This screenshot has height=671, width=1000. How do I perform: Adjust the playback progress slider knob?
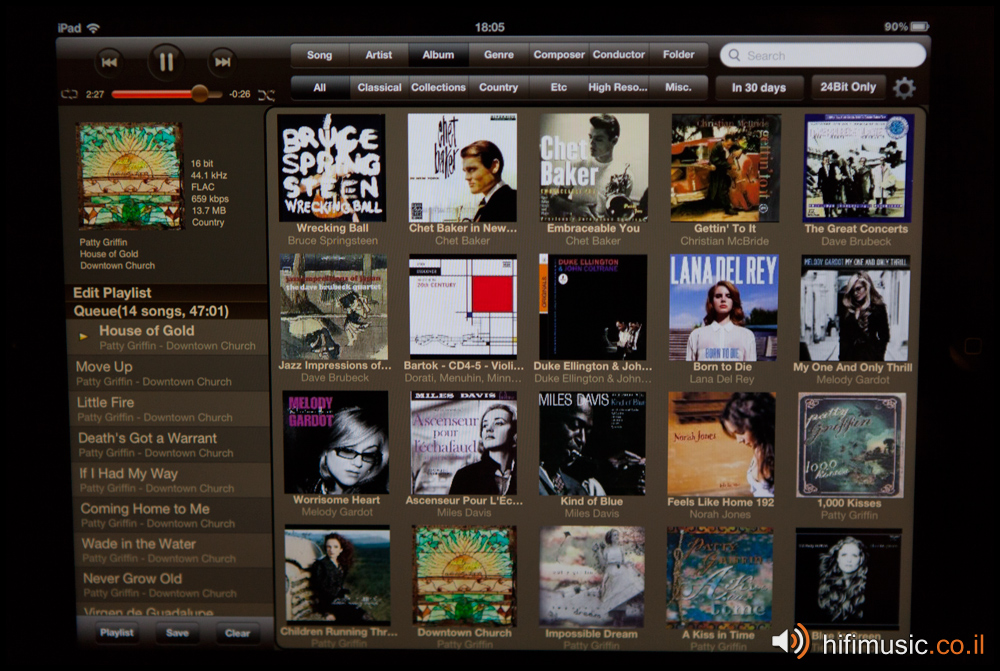(200, 94)
